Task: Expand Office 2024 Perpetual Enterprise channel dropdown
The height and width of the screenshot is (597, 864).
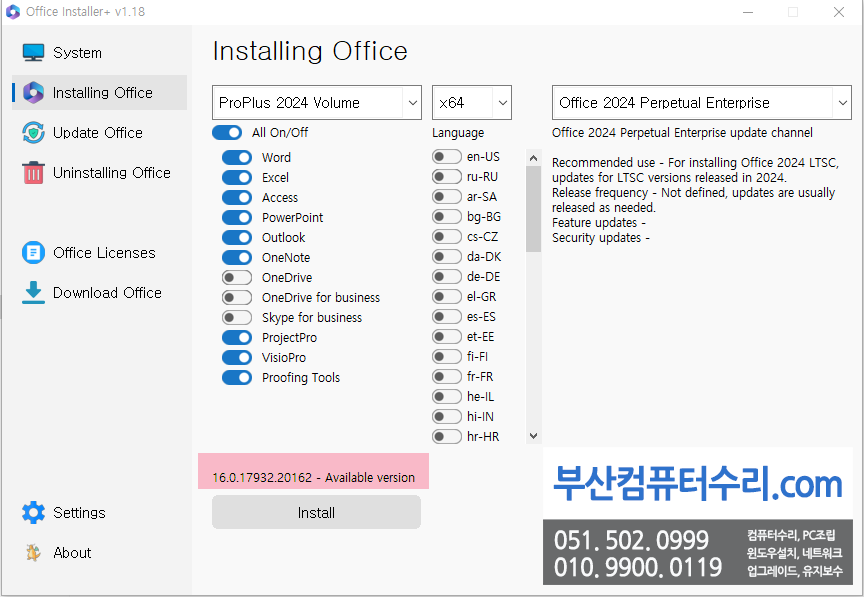Action: 701,103
